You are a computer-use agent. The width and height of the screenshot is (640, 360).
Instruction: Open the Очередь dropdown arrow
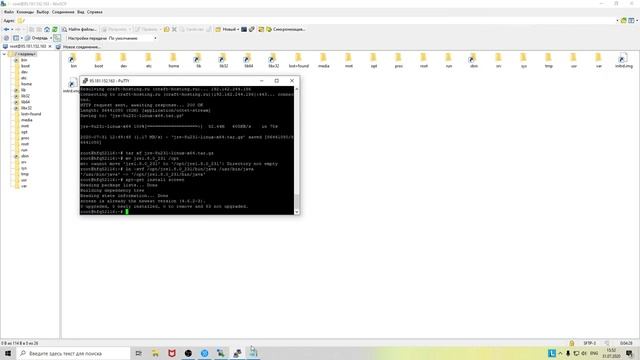click(x=51, y=38)
